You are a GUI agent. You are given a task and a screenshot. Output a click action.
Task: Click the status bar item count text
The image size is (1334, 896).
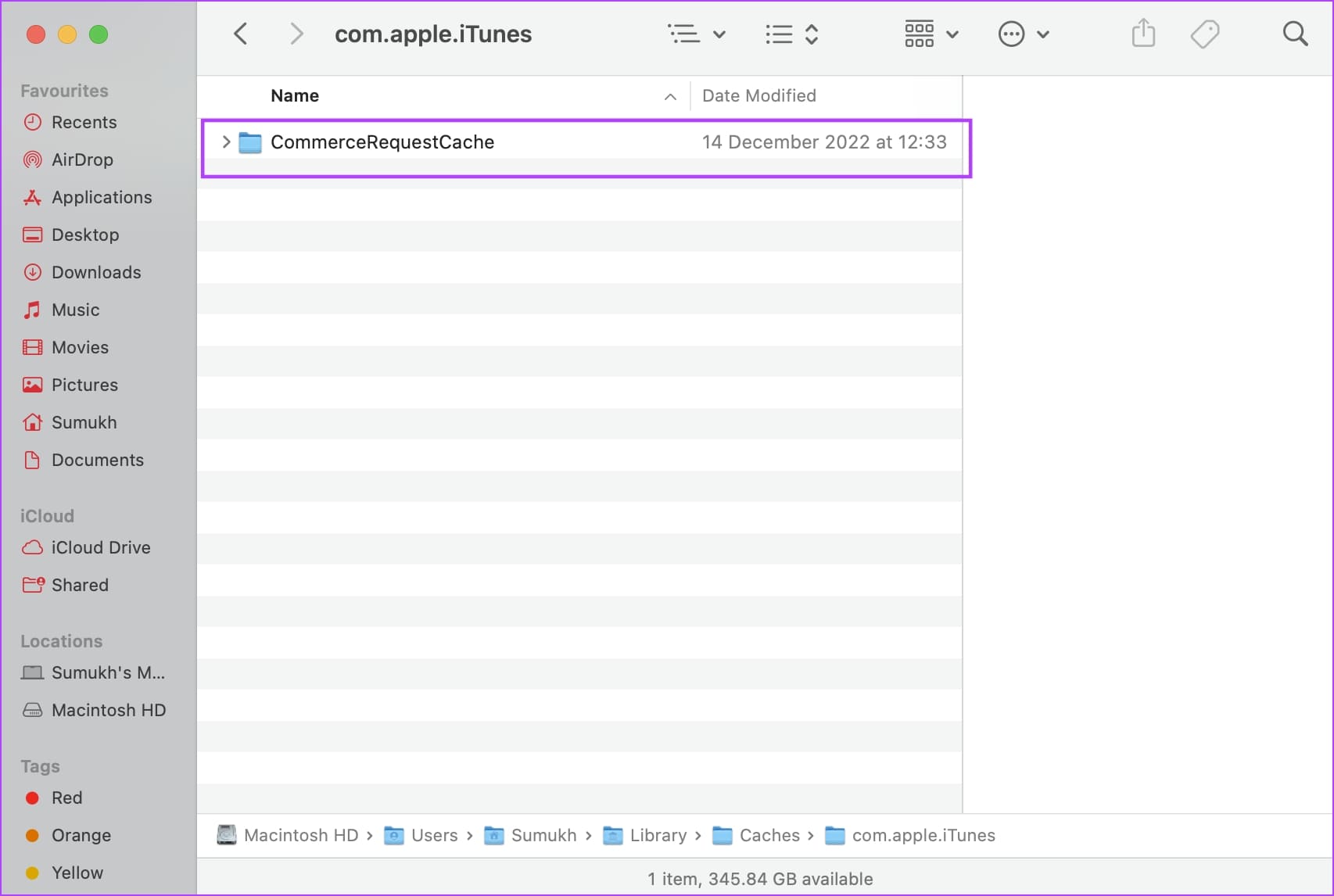(x=760, y=879)
